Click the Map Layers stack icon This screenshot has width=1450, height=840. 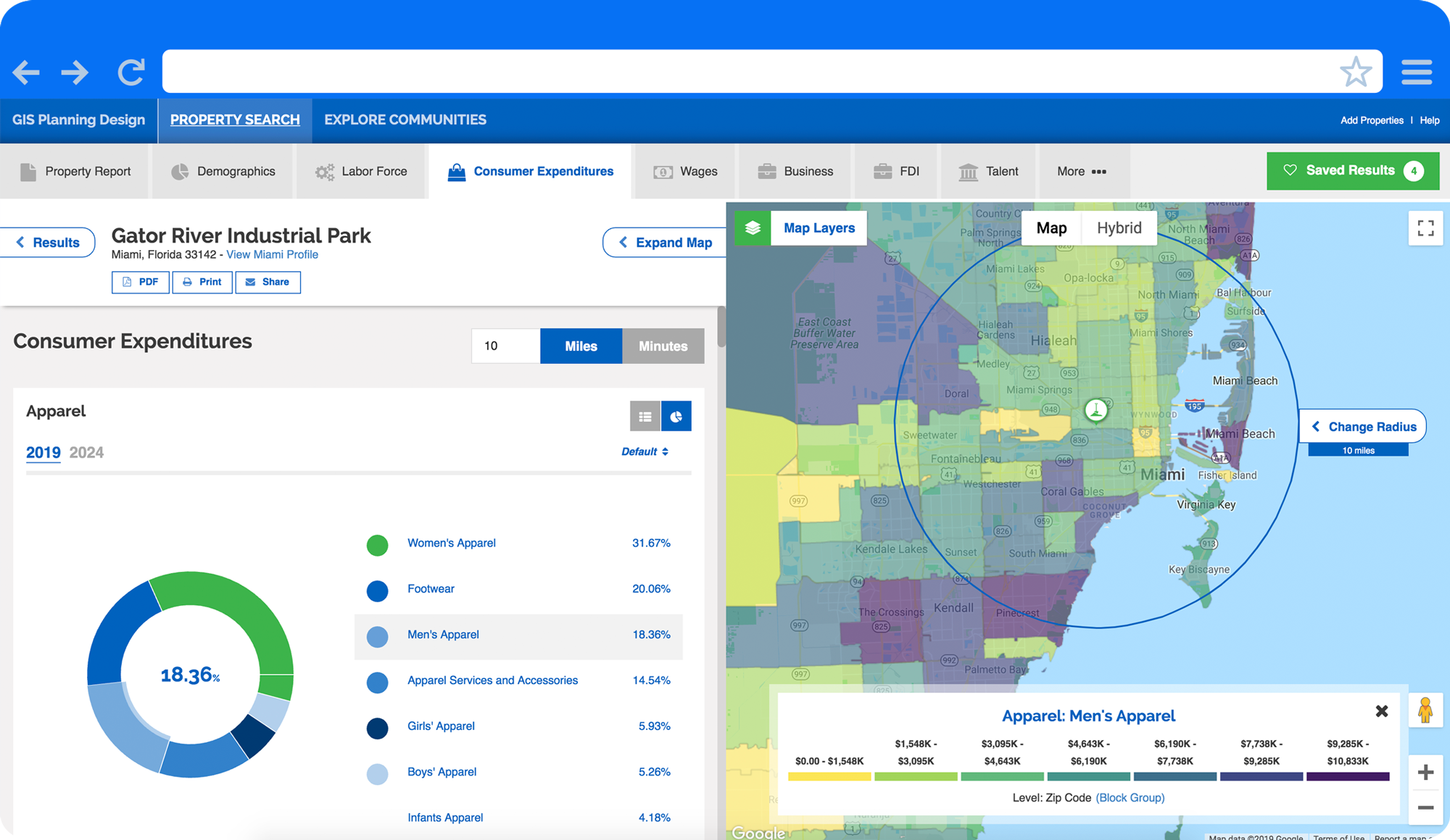click(x=753, y=228)
